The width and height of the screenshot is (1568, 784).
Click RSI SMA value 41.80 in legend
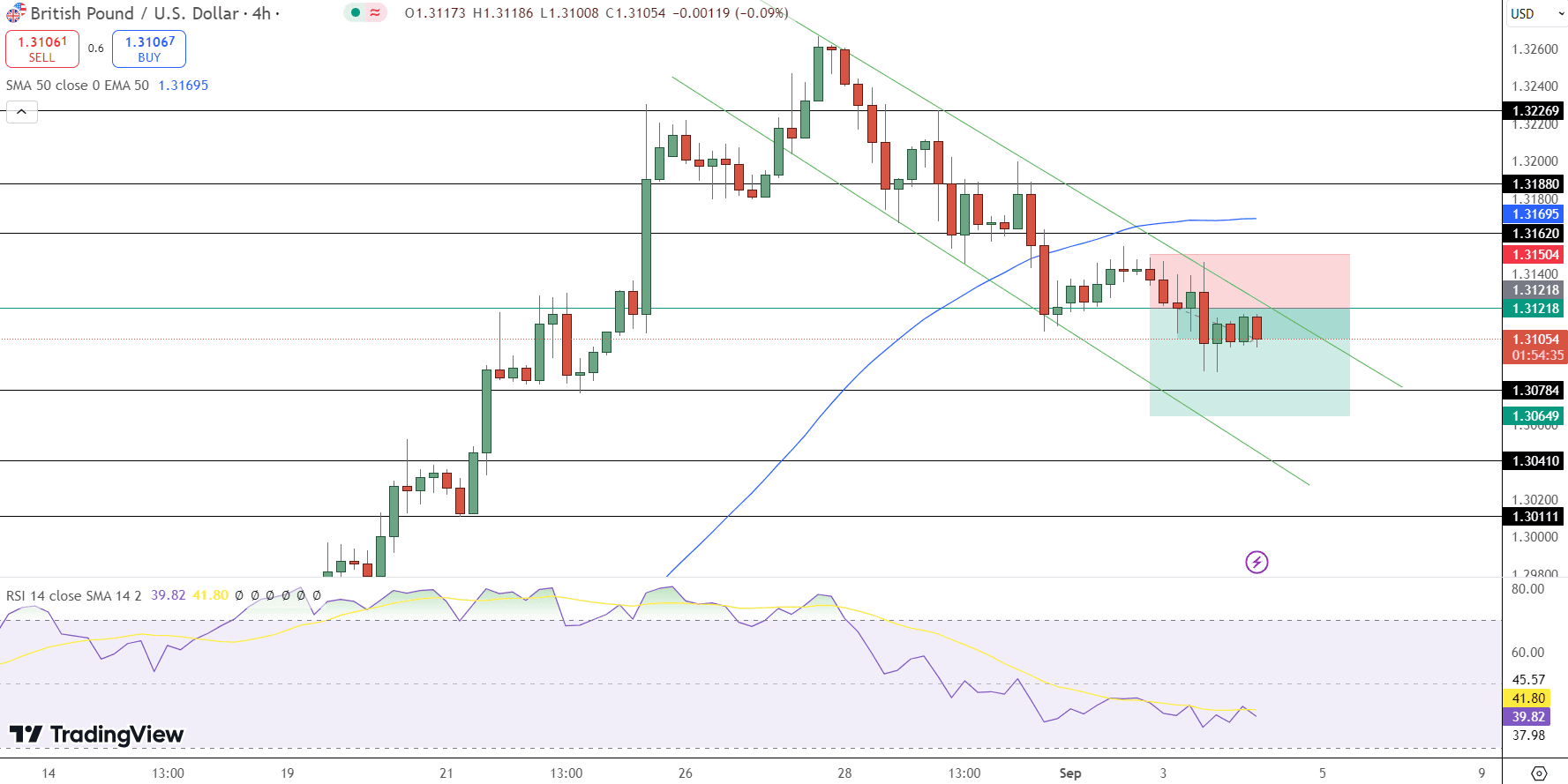click(211, 595)
